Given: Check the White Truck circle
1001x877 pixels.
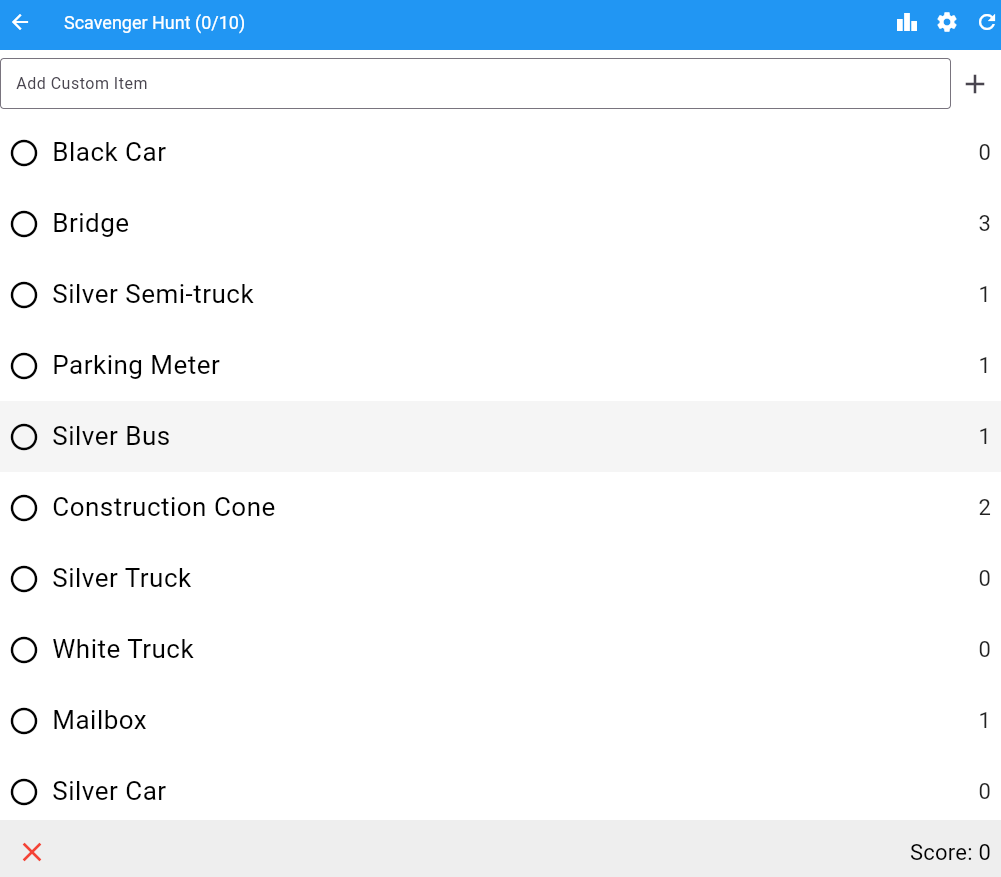Looking at the screenshot, I should click(24, 650).
